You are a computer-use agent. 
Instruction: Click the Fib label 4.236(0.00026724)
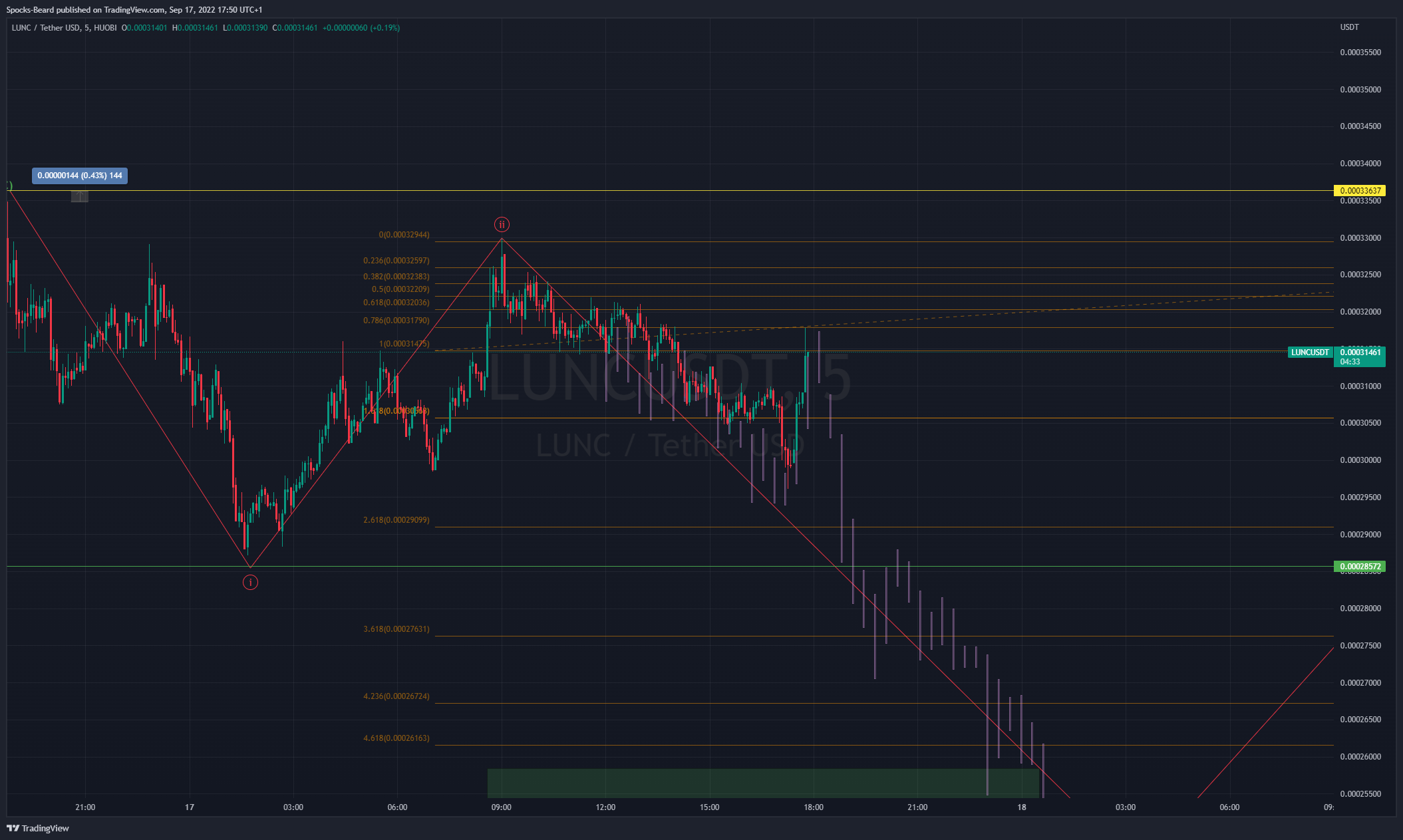click(396, 696)
